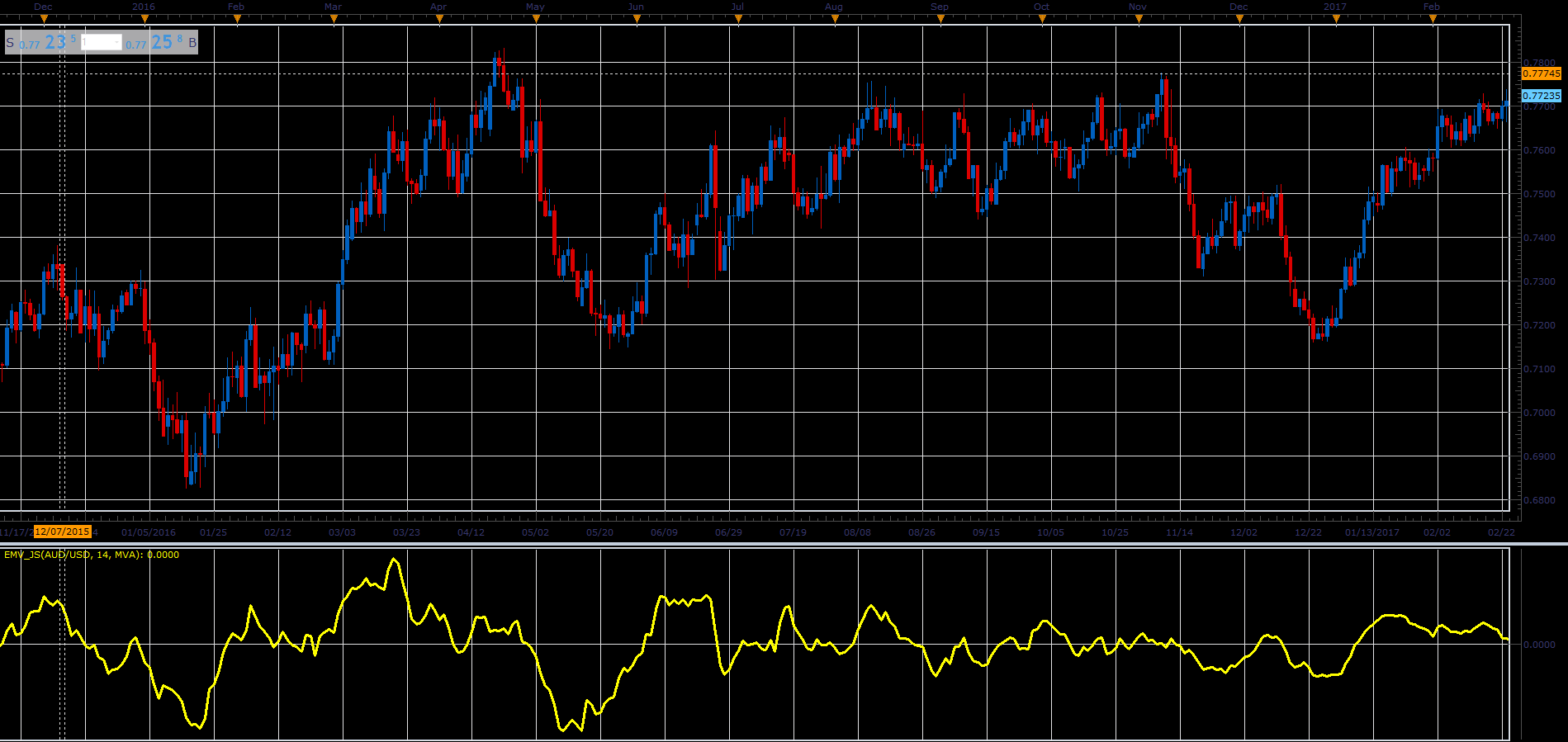The image size is (1568, 742).
Task: Click the 0.7500 level on the price axis
Action: (1540, 194)
